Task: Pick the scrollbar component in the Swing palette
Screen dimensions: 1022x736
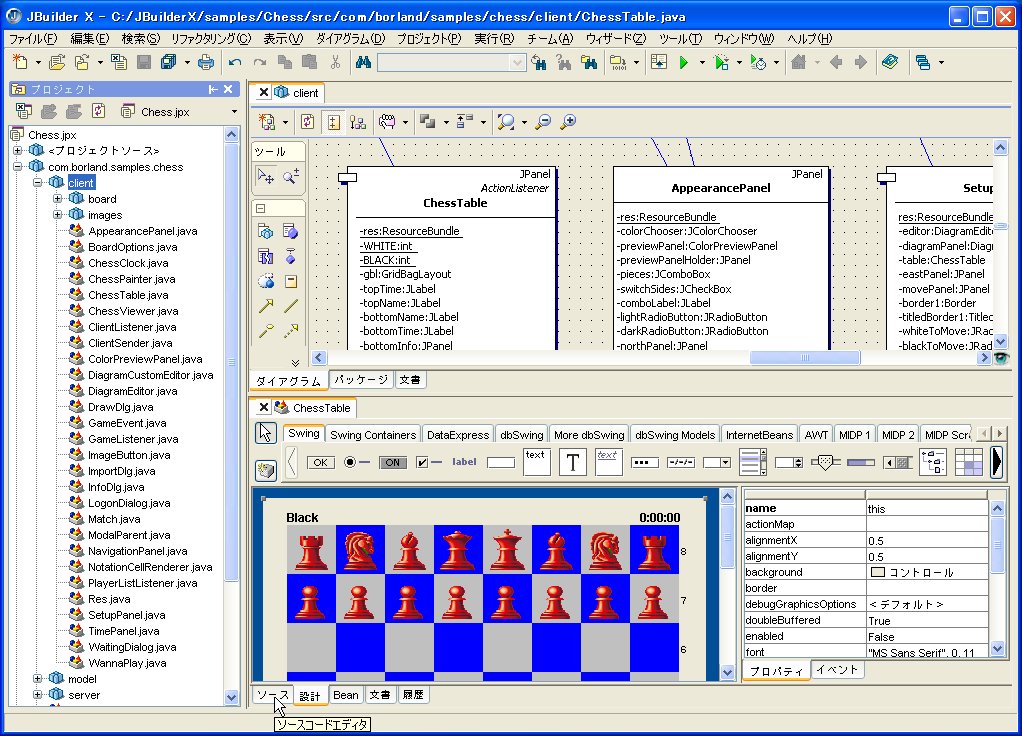Action: pyautogui.click(x=898, y=462)
